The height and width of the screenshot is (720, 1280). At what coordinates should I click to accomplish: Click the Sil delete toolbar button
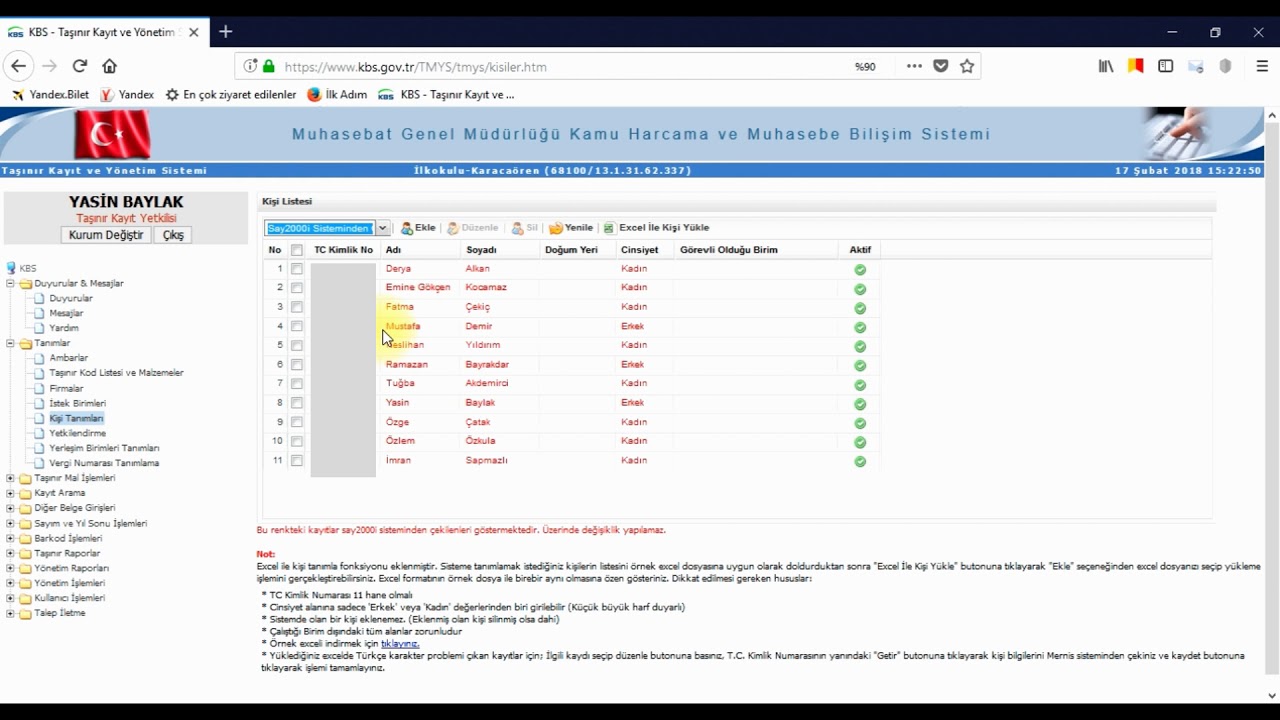525,228
